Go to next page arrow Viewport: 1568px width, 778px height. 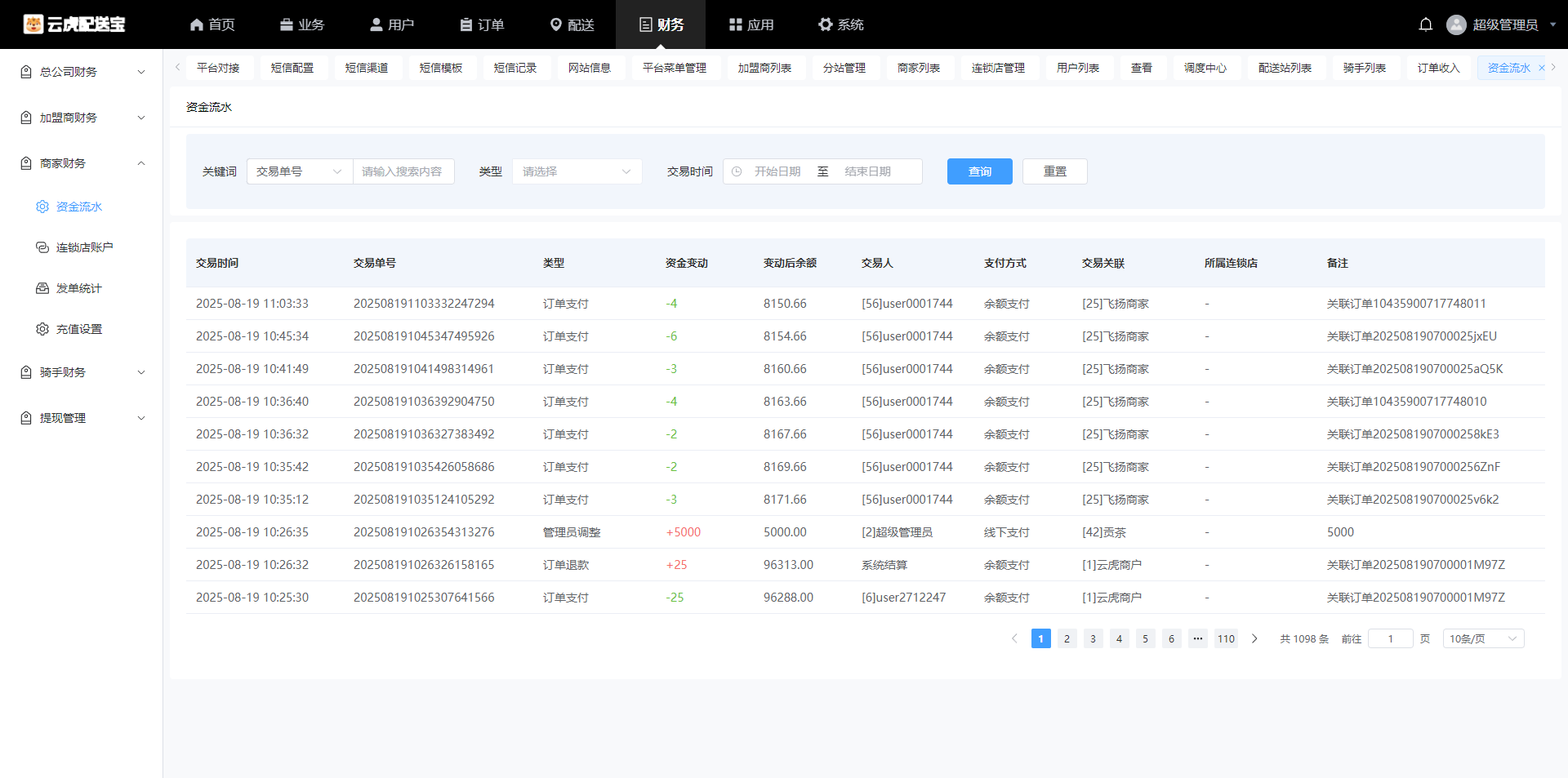pyautogui.click(x=1254, y=638)
